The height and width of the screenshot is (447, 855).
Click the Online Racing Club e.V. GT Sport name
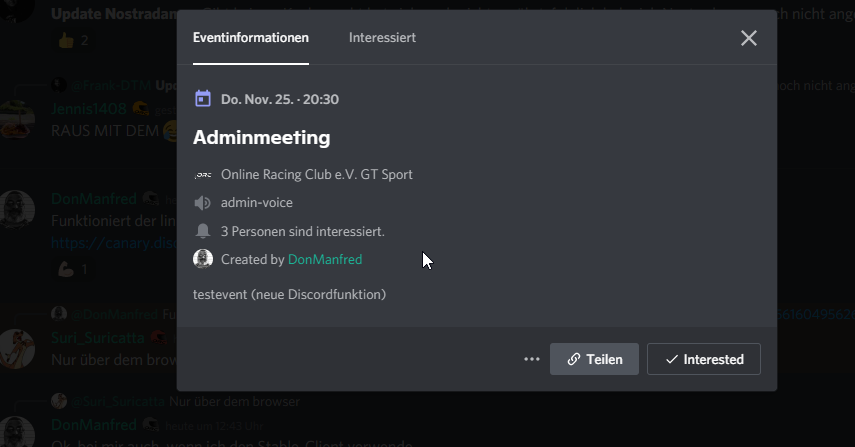[316, 174]
